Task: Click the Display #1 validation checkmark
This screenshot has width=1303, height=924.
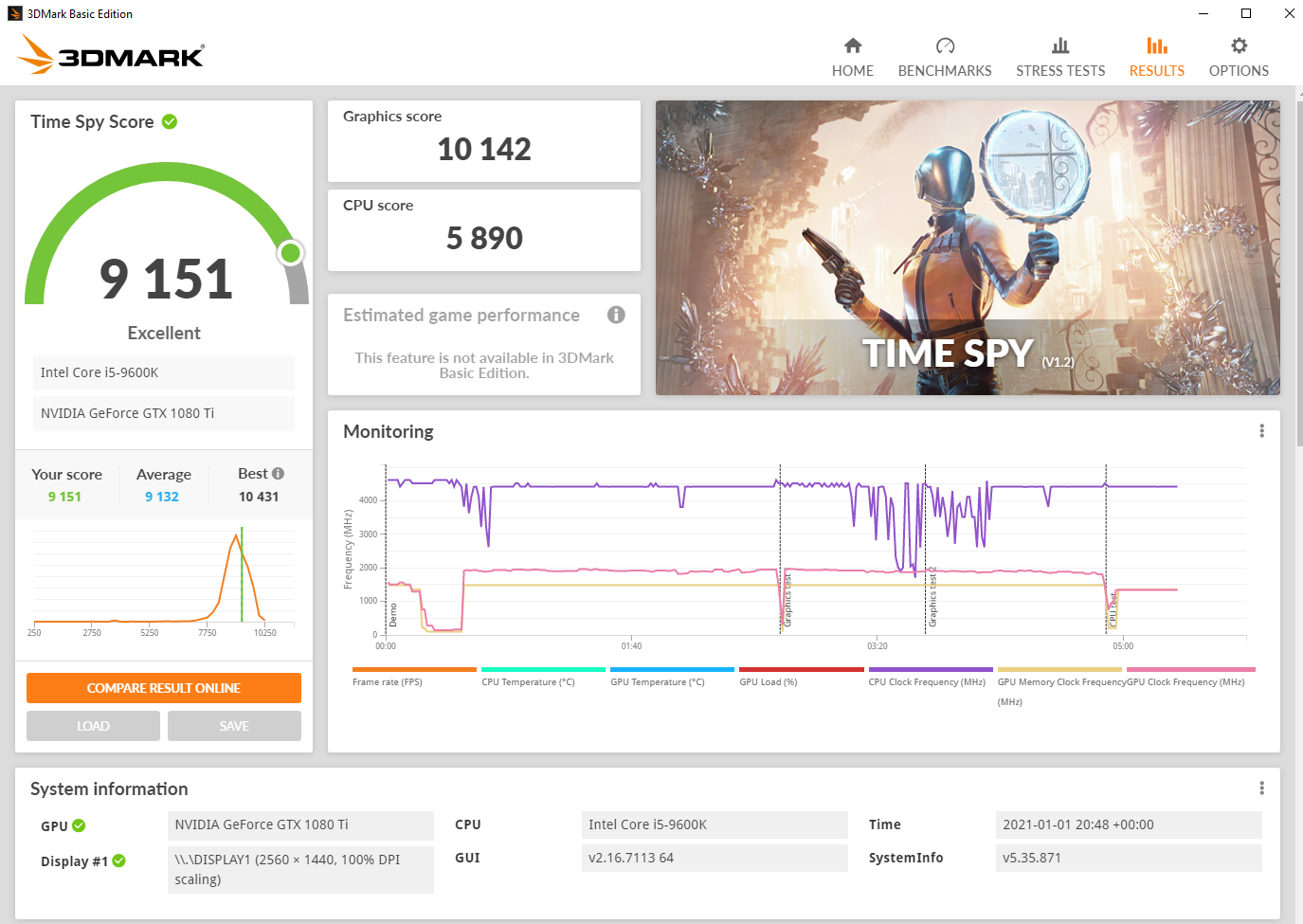Action: pos(119,861)
